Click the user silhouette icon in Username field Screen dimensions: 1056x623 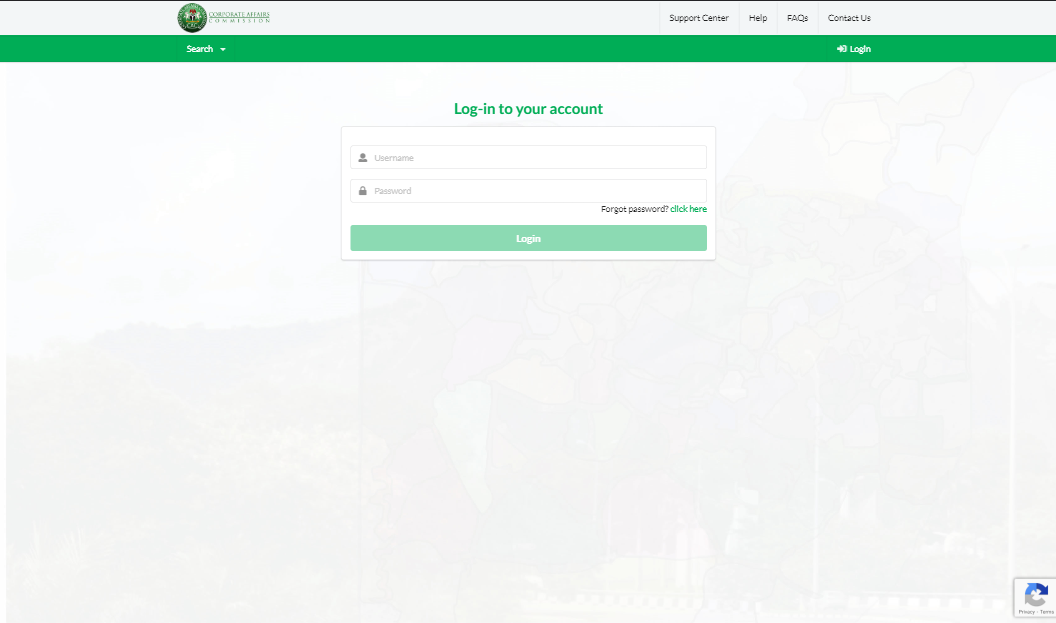click(x=363, y=158)
